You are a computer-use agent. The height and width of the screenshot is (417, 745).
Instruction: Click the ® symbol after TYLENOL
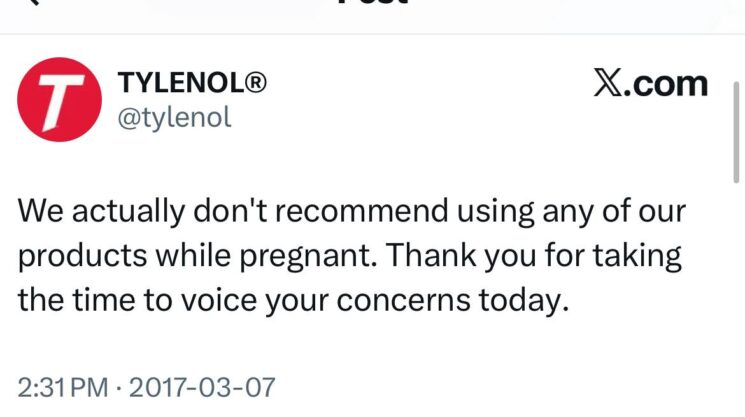(256, 83)
